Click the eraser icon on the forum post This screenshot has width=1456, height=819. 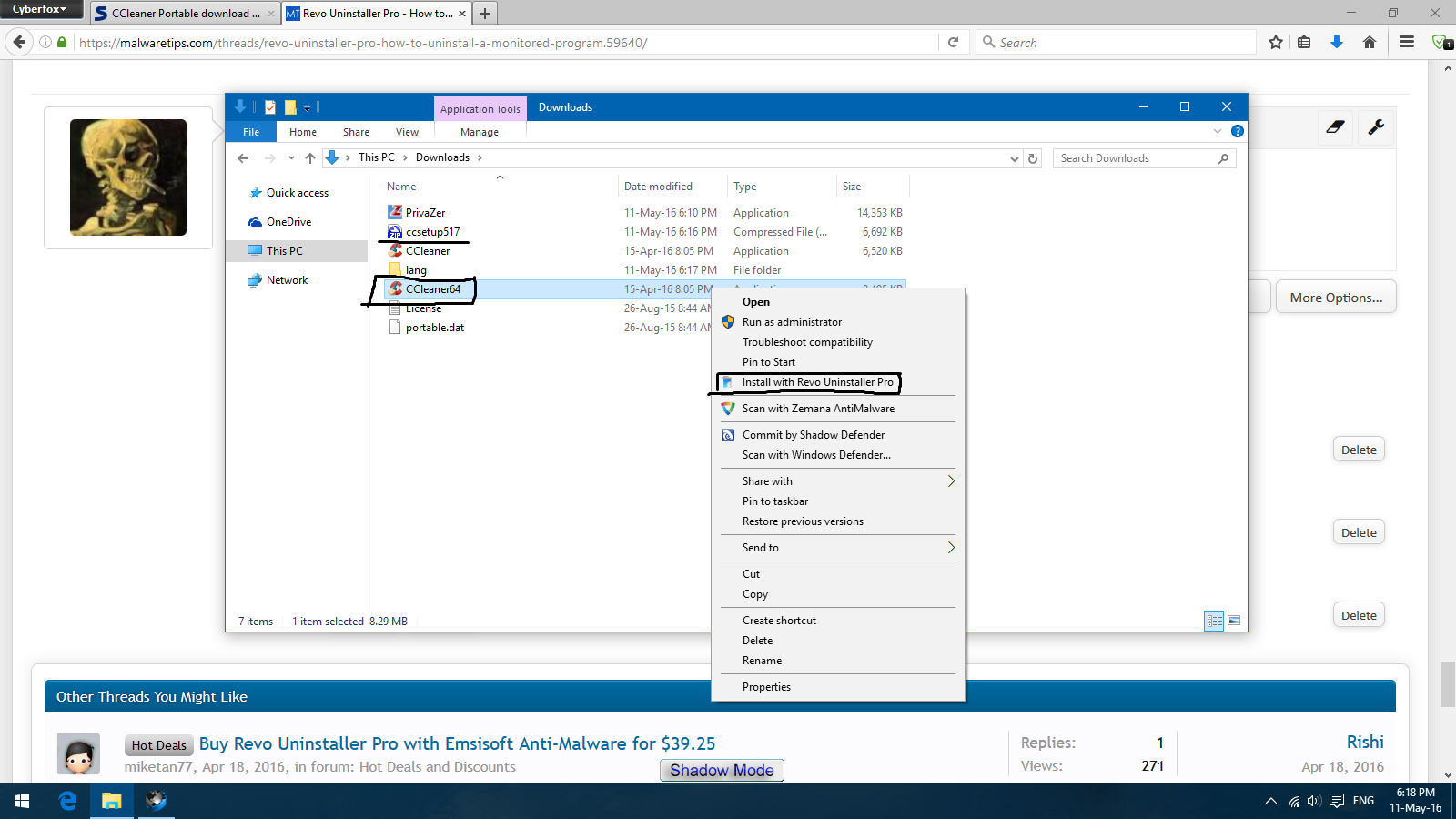point(1335,127)
